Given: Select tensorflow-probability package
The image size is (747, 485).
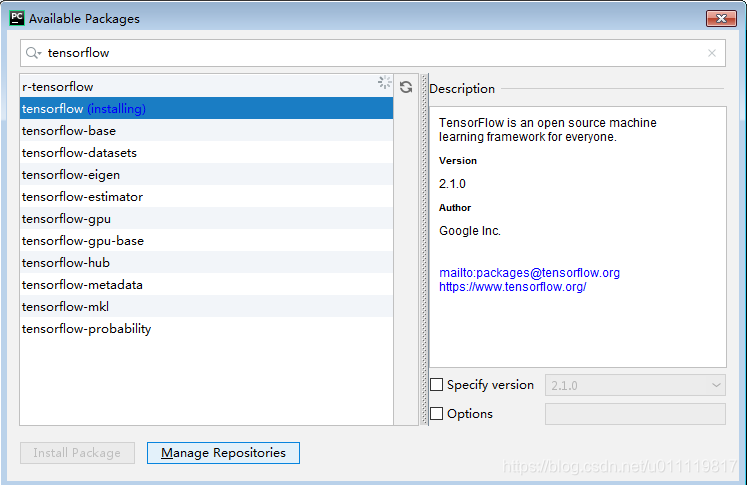Looking at the screenshot, I should [206, 328].
